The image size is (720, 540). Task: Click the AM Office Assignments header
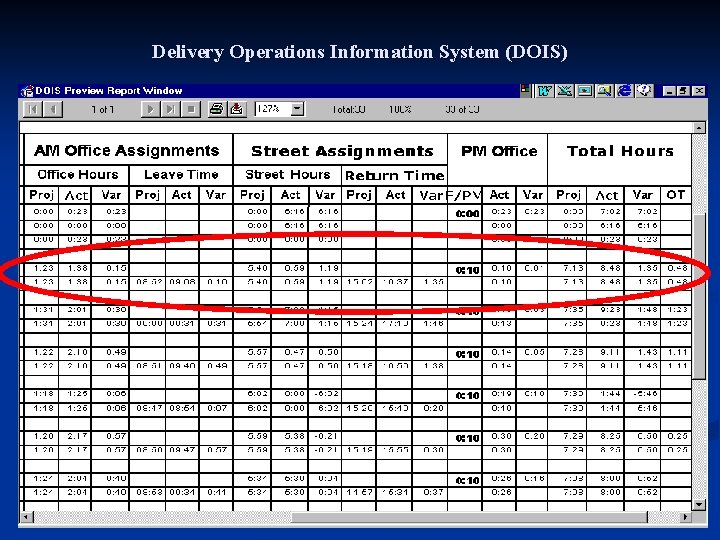coord(127,151)
